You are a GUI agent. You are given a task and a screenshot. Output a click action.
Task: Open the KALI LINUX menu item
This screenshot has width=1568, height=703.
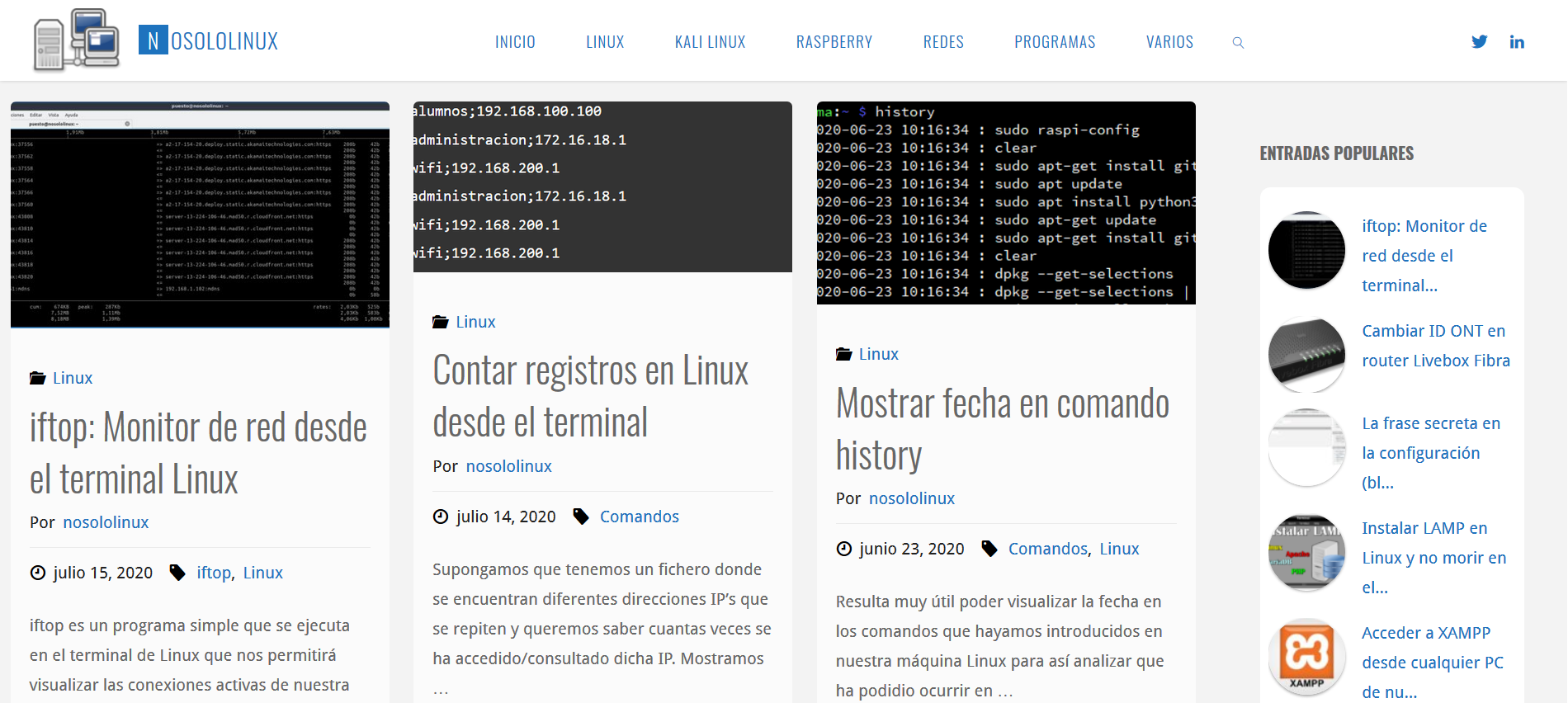tap(710, 42)
